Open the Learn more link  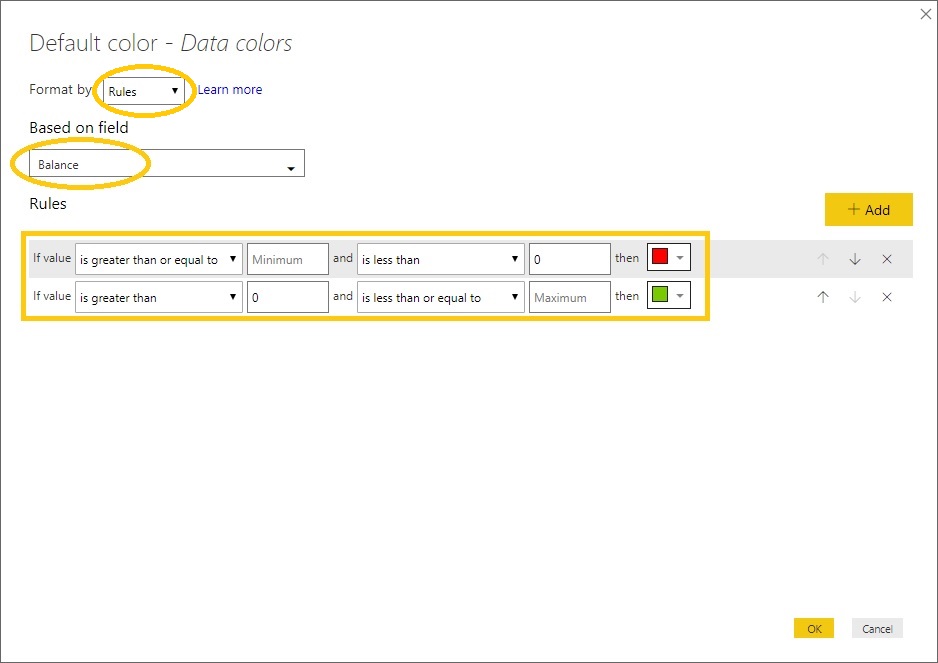[230, 90]
